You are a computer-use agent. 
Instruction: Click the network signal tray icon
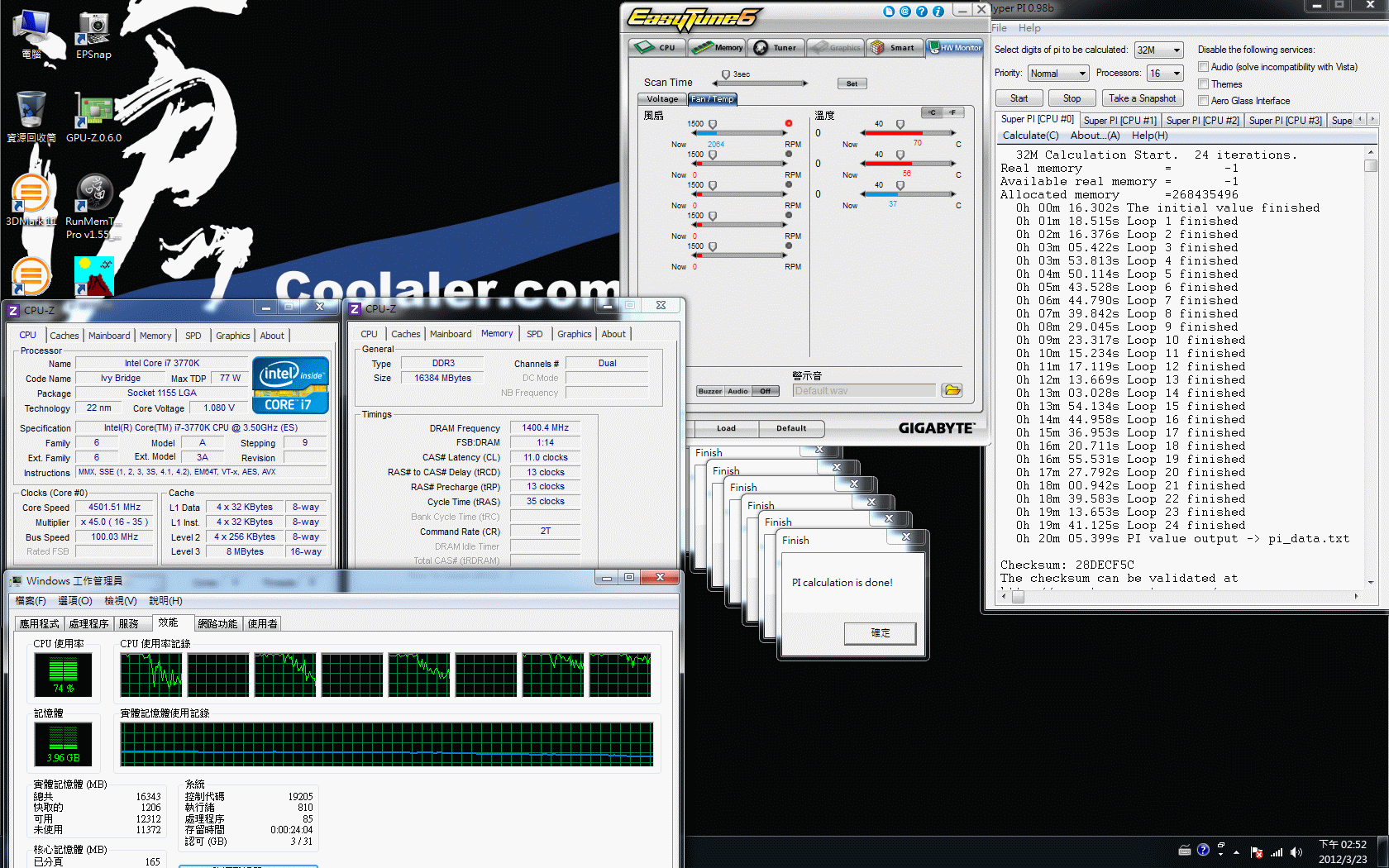pyautogui.click(x=1277, y=851)
